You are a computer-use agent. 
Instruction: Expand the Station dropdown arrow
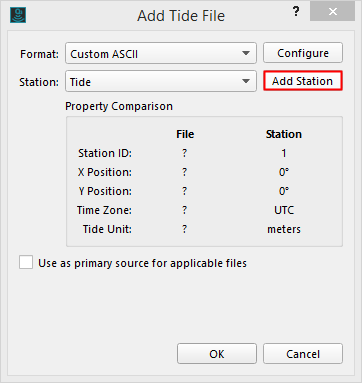point(246,81)
